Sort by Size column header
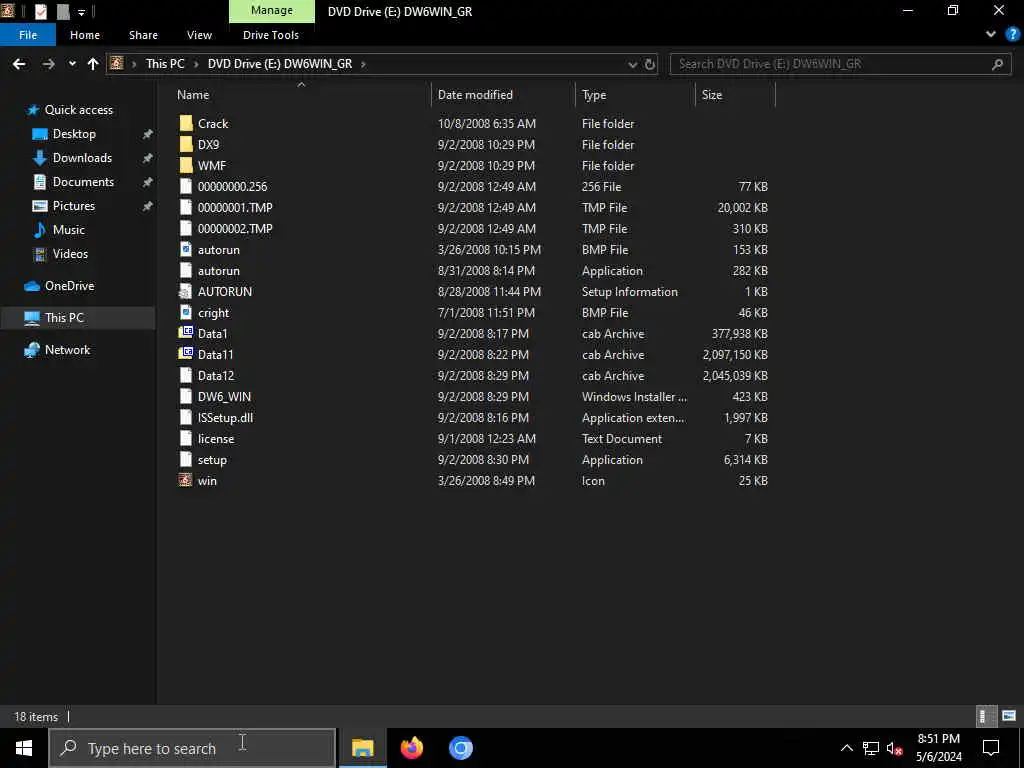This screenshot has width=1024, height=768. (x=735, y=95)
